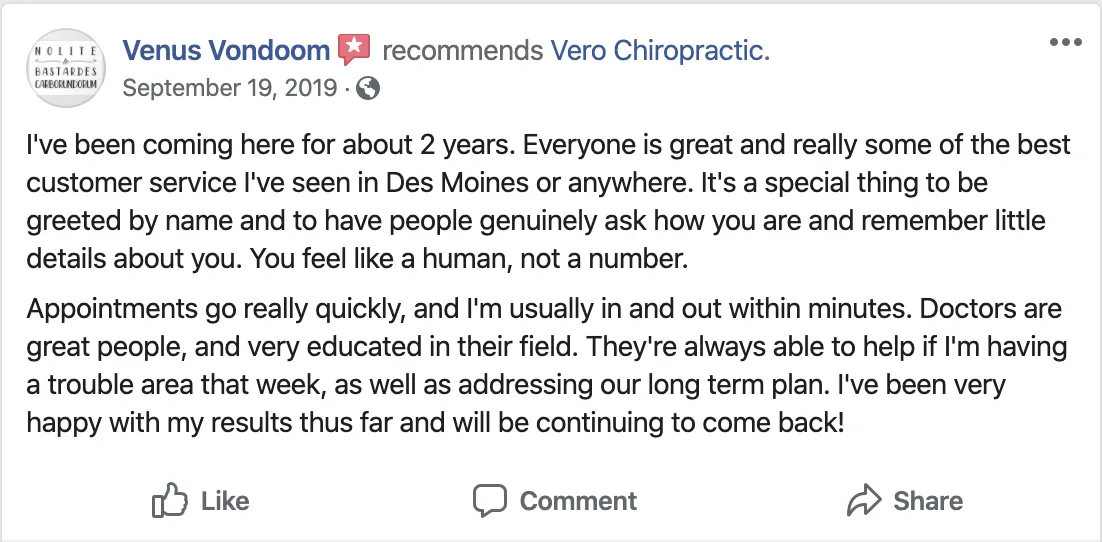Image resolution: width=1102 pixels, height=542 pixels.
Task: Click the speech bubble Comment icon
Action: pos(490,501)
